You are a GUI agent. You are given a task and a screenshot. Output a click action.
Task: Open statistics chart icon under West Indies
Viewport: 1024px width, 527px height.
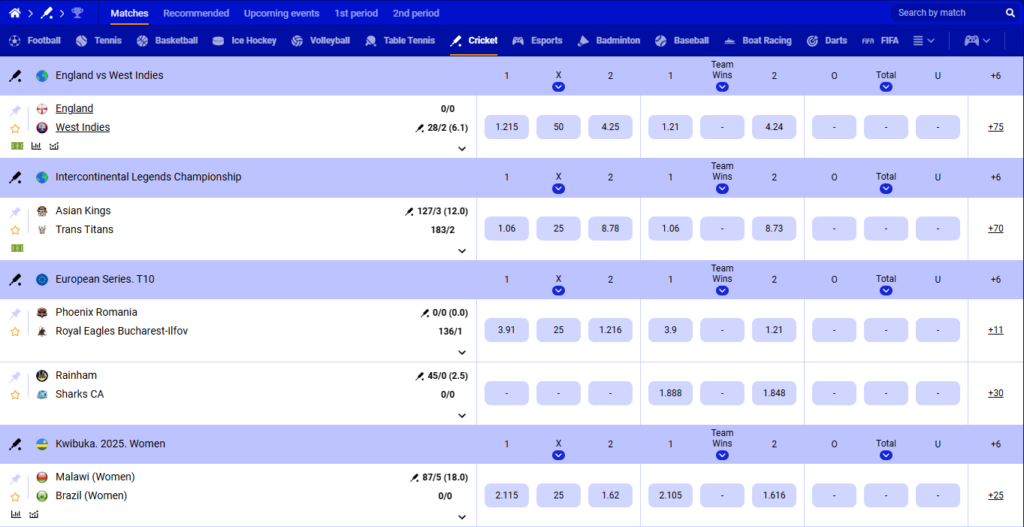click(x=36, y=146)
